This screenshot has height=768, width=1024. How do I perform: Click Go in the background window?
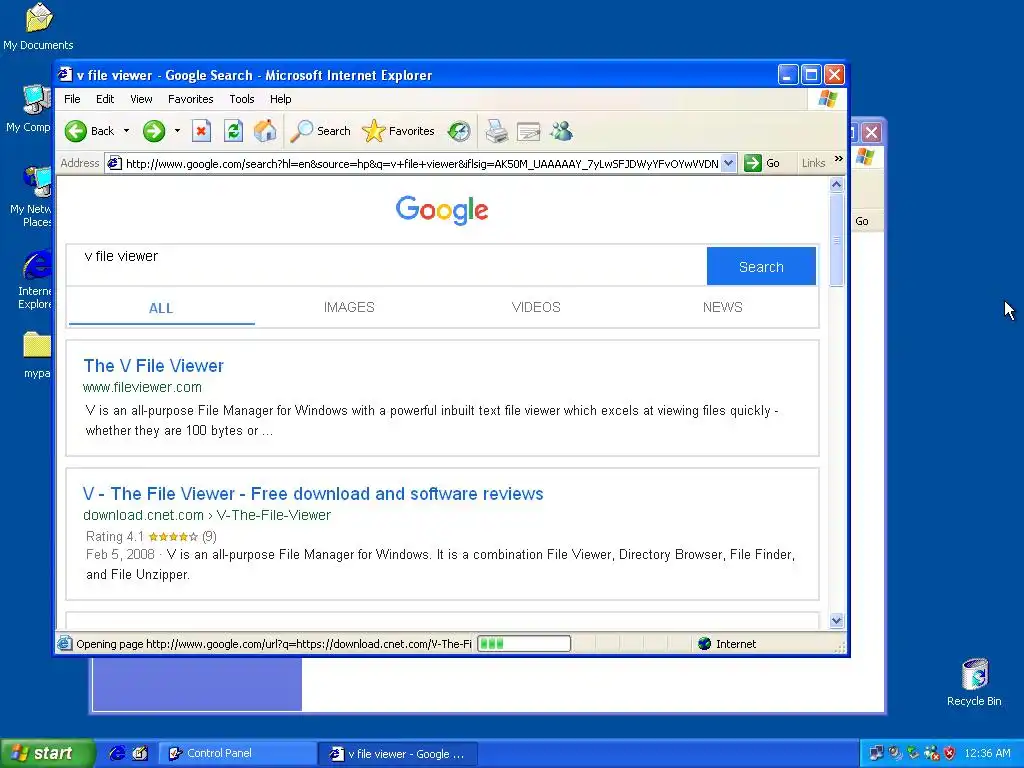point(861,221)
